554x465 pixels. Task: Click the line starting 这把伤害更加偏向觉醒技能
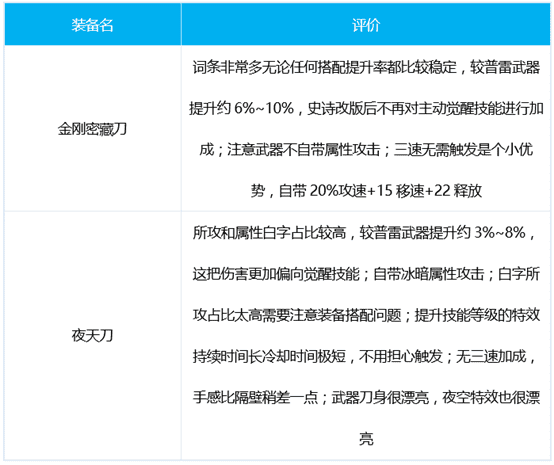366,274
